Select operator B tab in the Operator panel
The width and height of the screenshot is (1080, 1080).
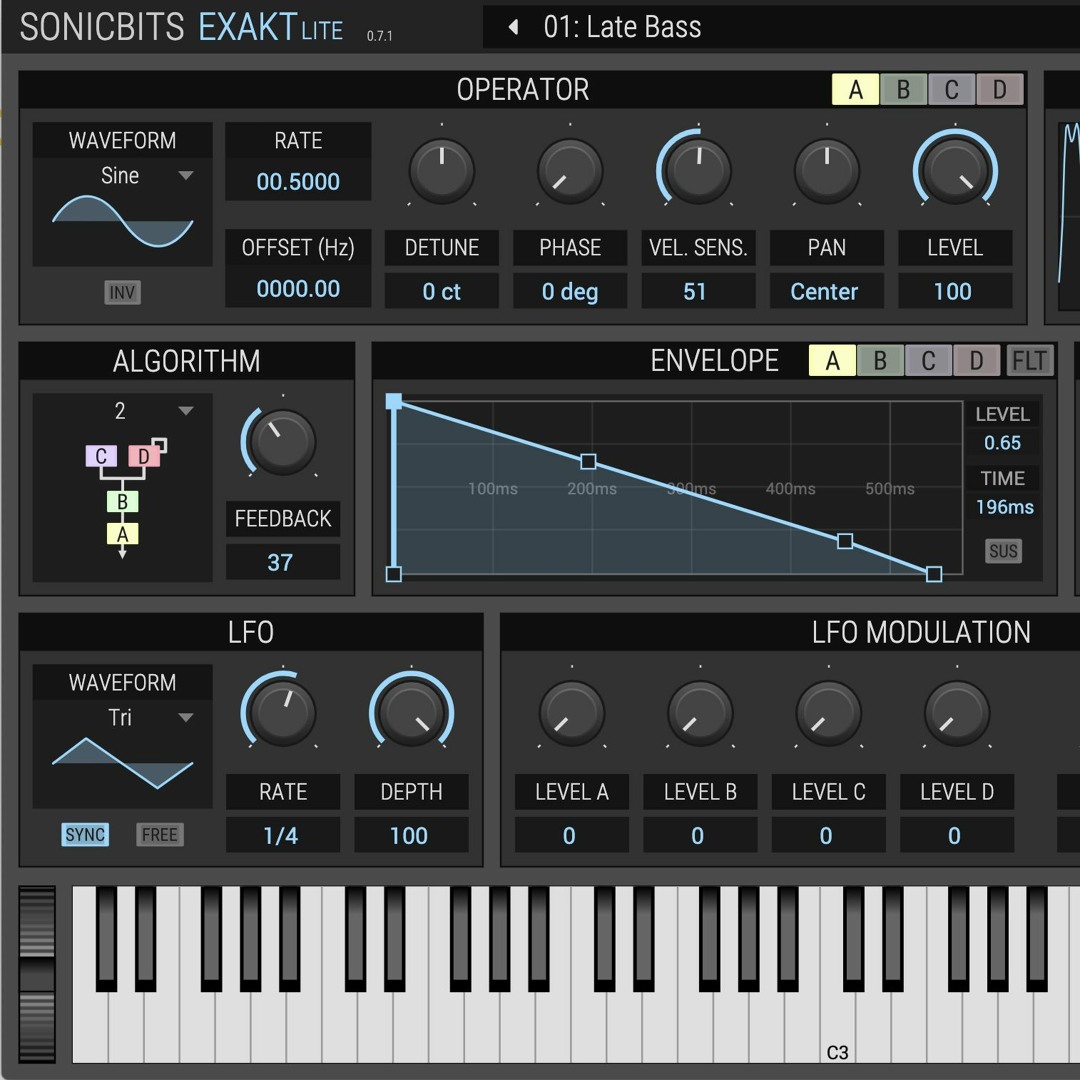(903, 89)
